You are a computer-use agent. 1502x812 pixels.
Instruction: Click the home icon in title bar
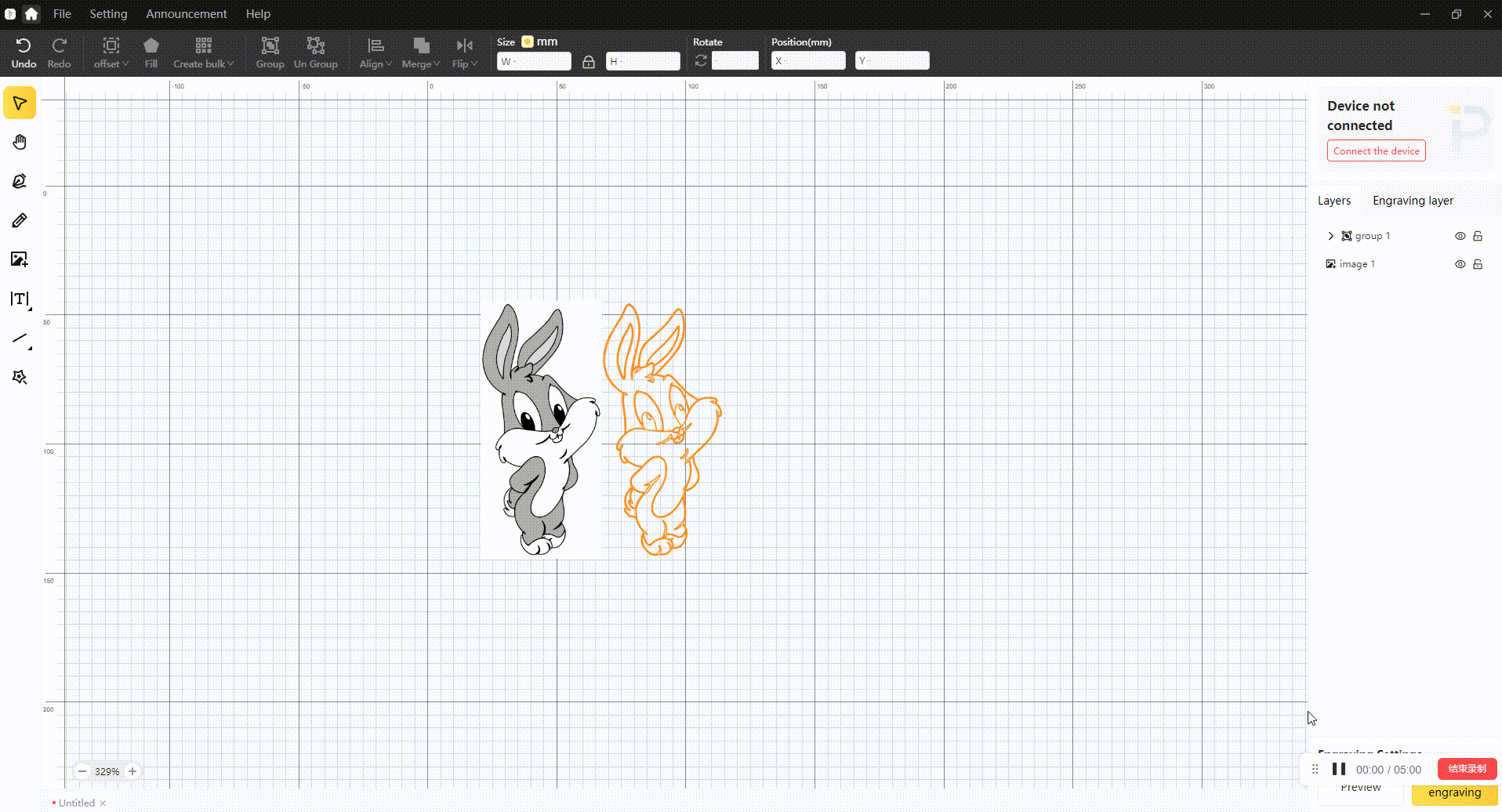[x=31, y=13]
